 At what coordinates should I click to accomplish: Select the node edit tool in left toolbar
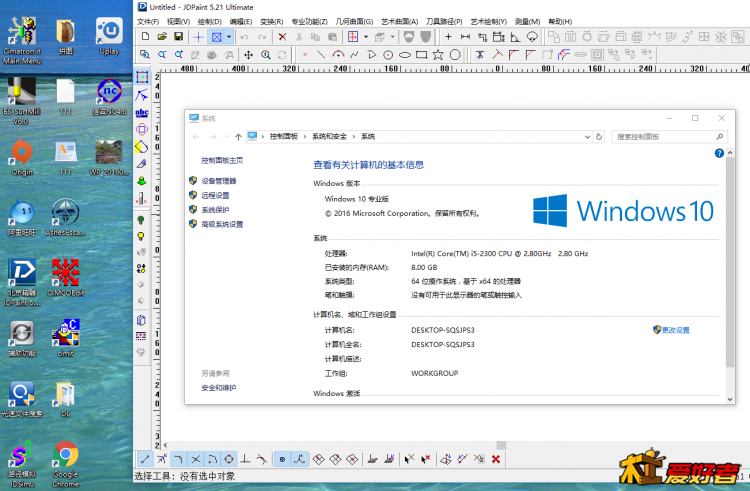142,95
